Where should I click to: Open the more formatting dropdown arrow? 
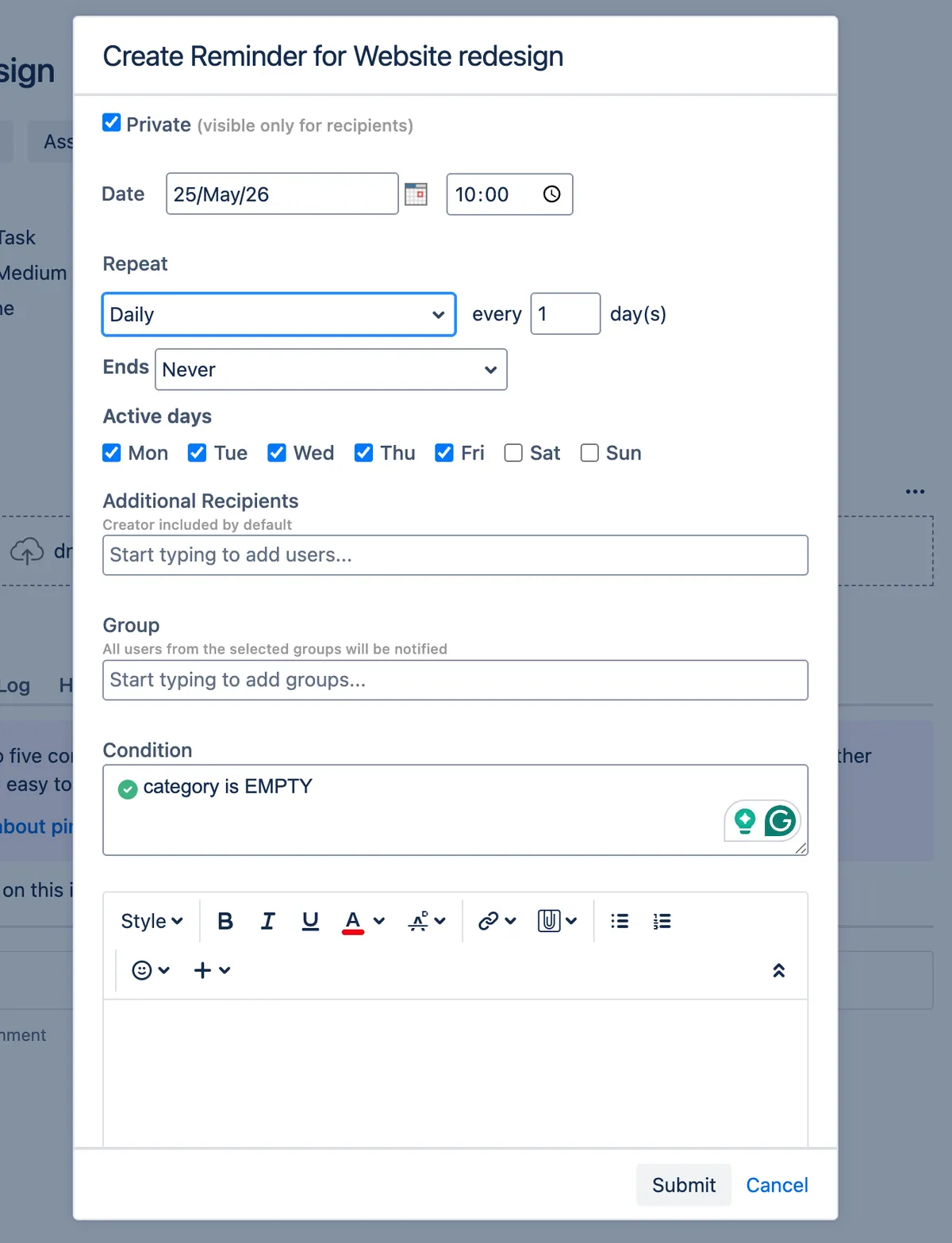[x=440, y=921]
